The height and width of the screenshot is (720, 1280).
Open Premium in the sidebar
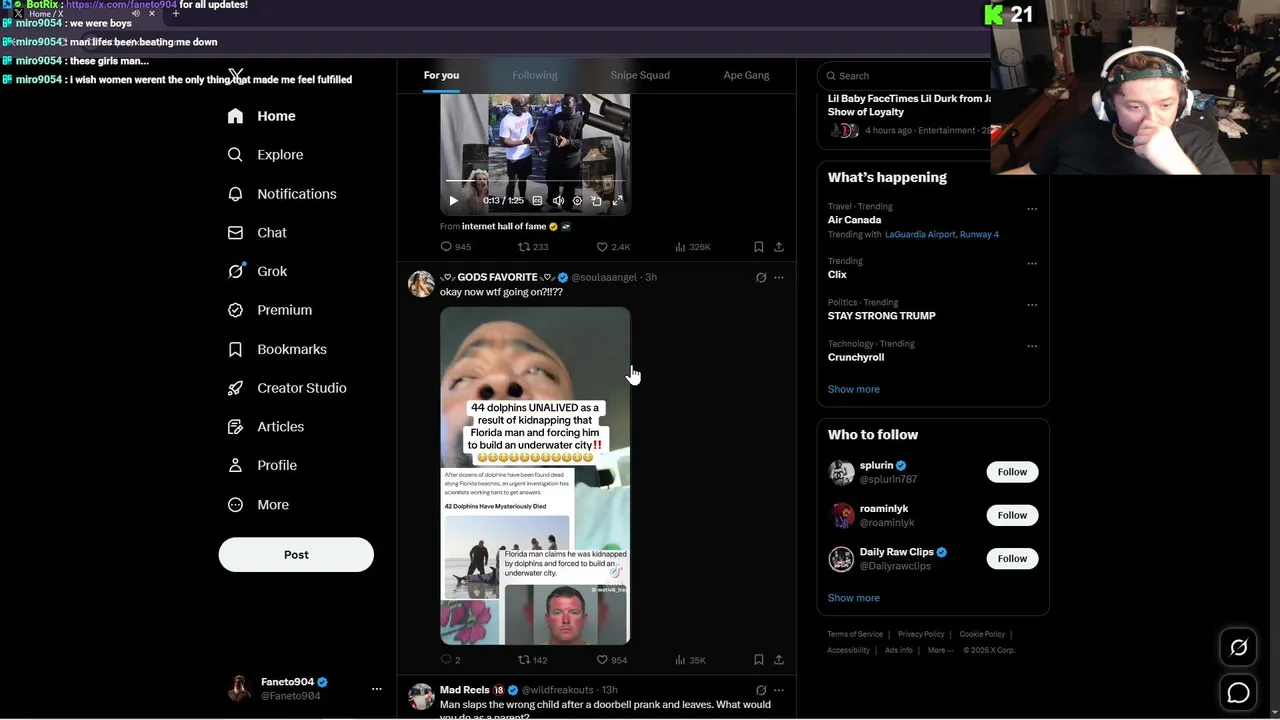click(x=270, y=310)
